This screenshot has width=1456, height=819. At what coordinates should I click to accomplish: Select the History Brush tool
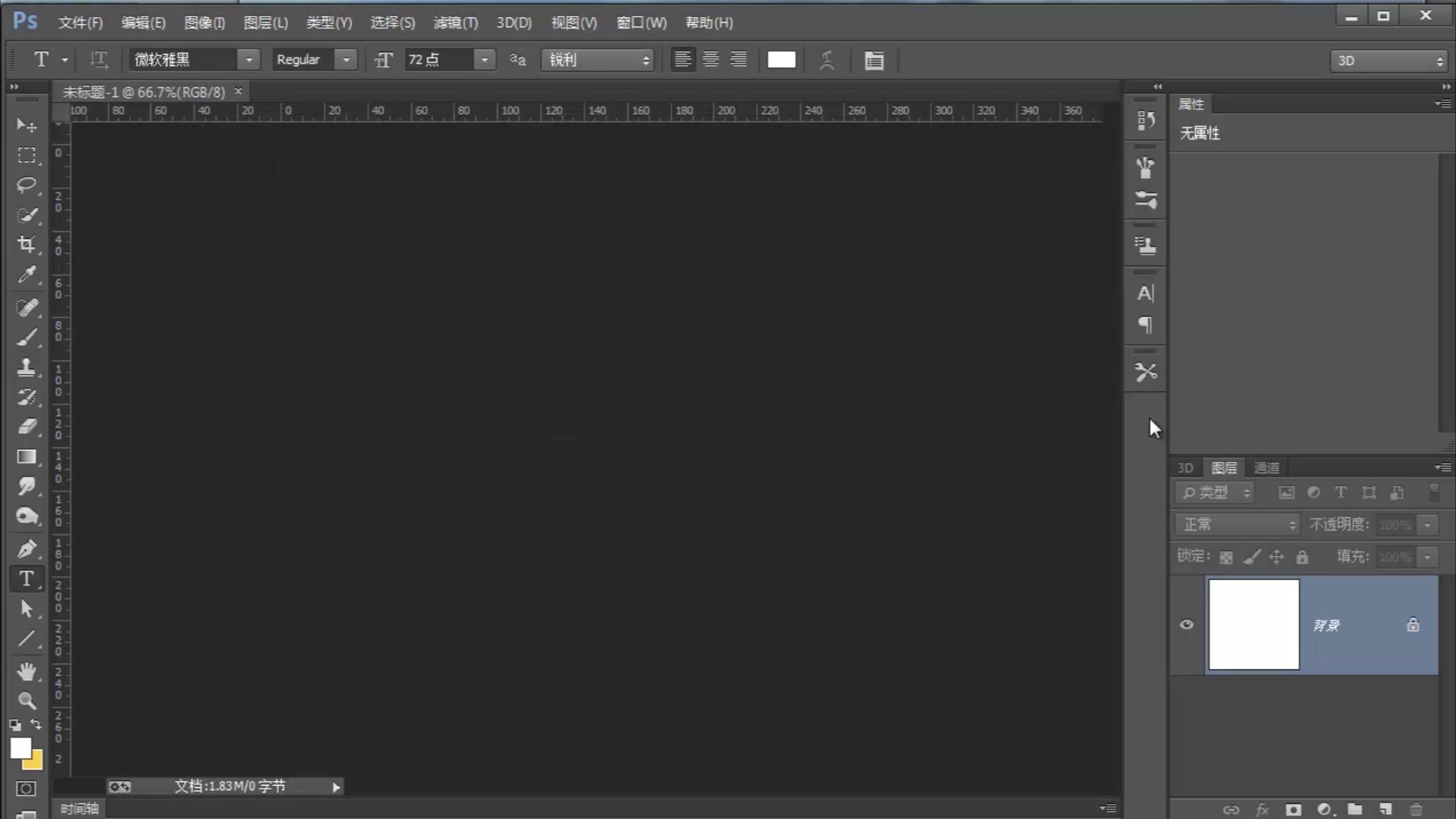pyautogui.click(x=27, y=397)
